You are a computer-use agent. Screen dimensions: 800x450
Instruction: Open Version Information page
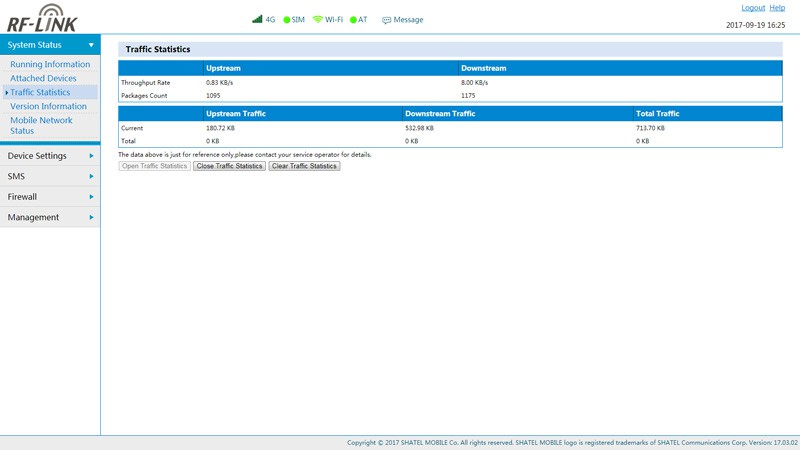pyautogui.click(x=48, y=106)
